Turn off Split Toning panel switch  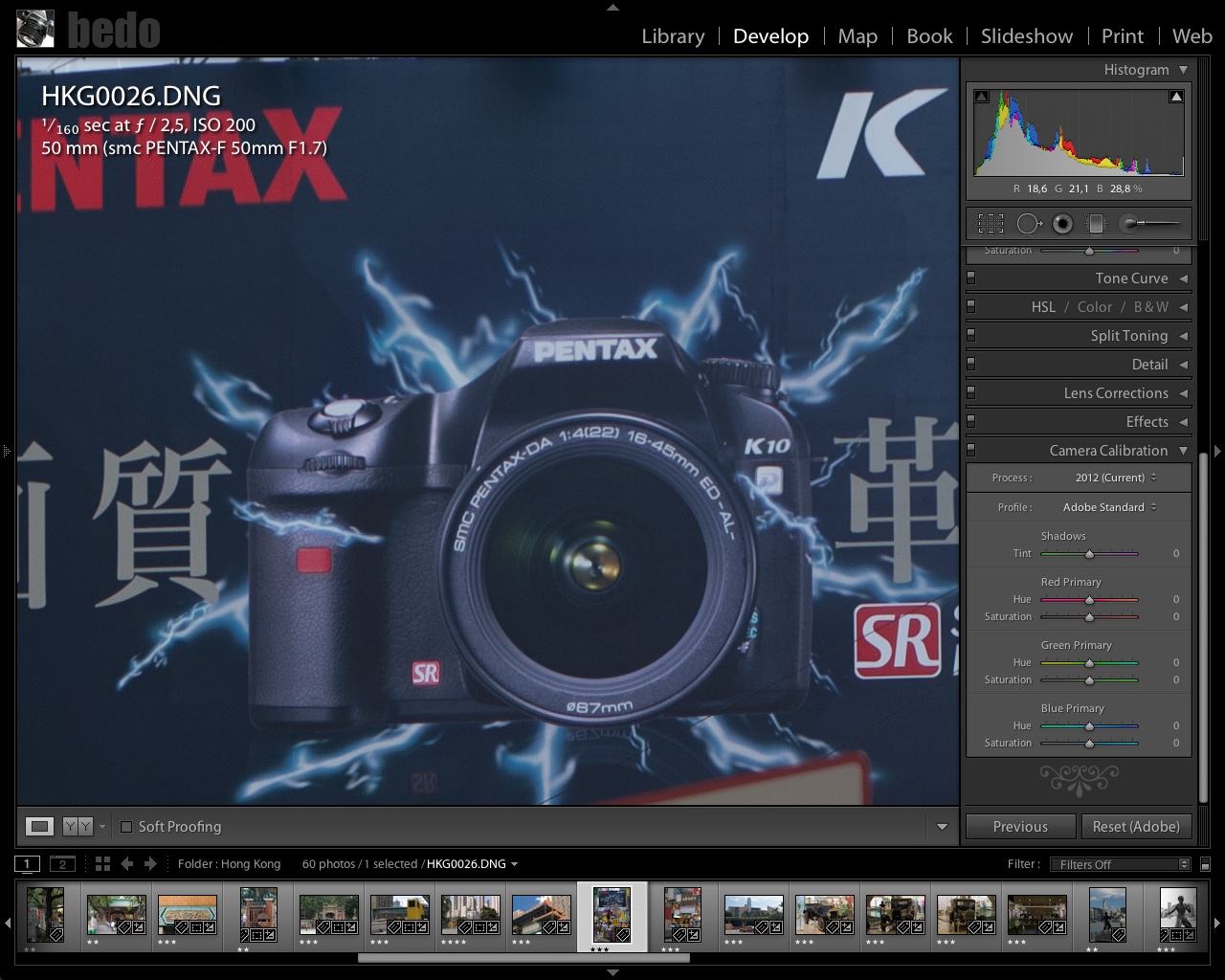tap(970, 335)
